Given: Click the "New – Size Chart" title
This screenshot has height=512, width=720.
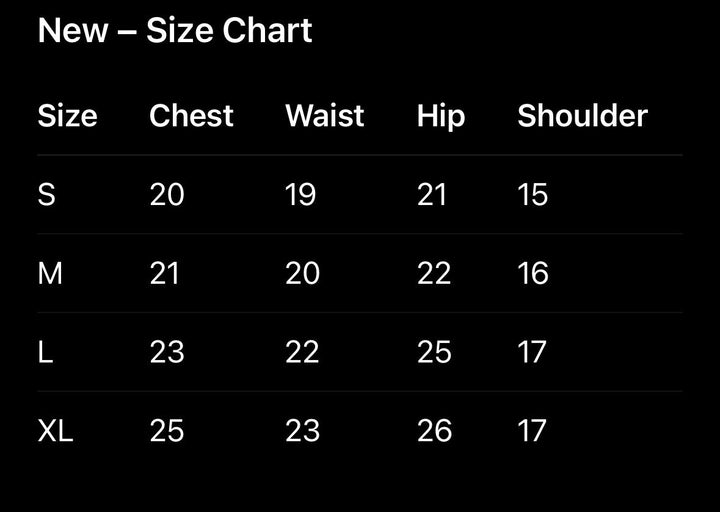Looking at the screenshot, I should coord(175,31).
